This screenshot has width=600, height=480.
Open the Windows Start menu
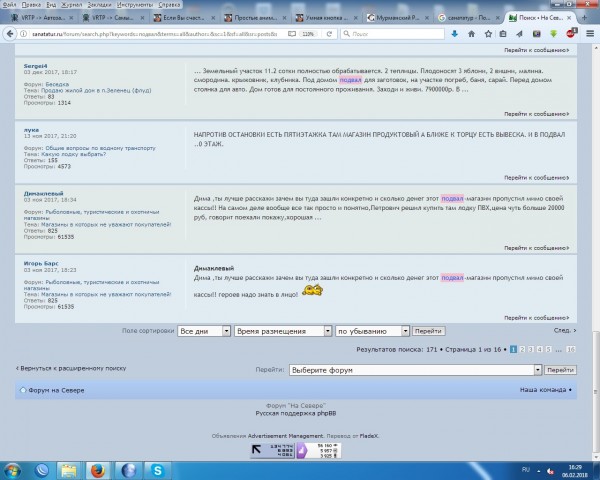point(14,469)
